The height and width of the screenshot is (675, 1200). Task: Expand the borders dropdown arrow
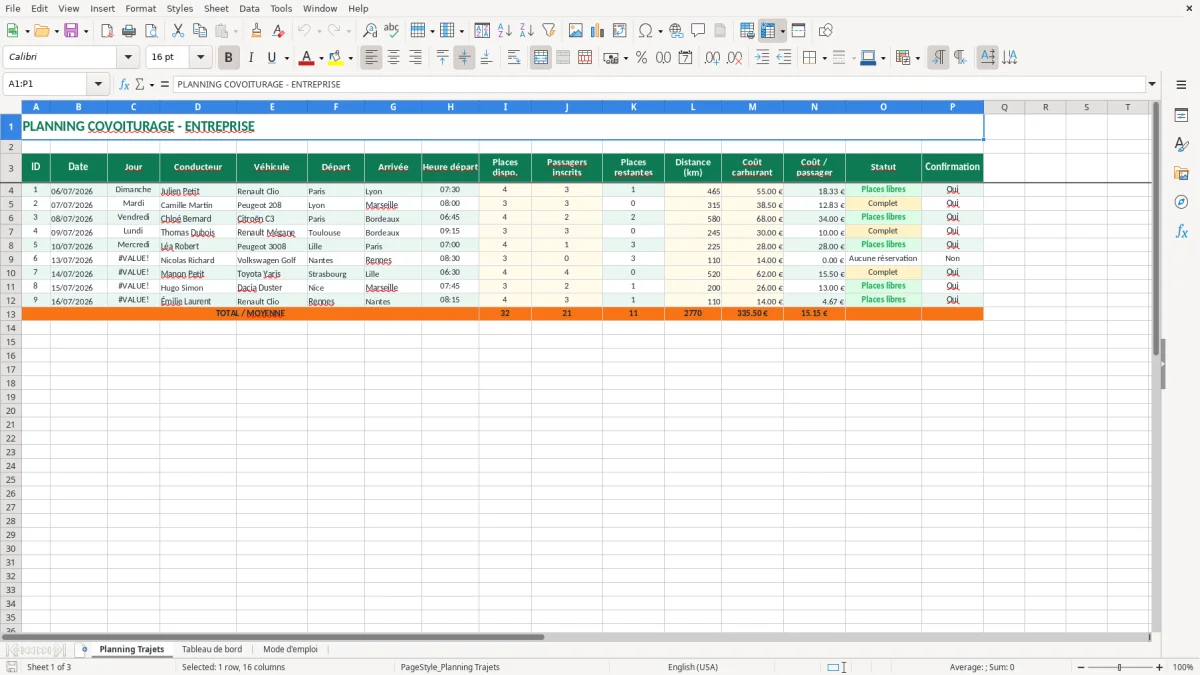tap(823, 59)
